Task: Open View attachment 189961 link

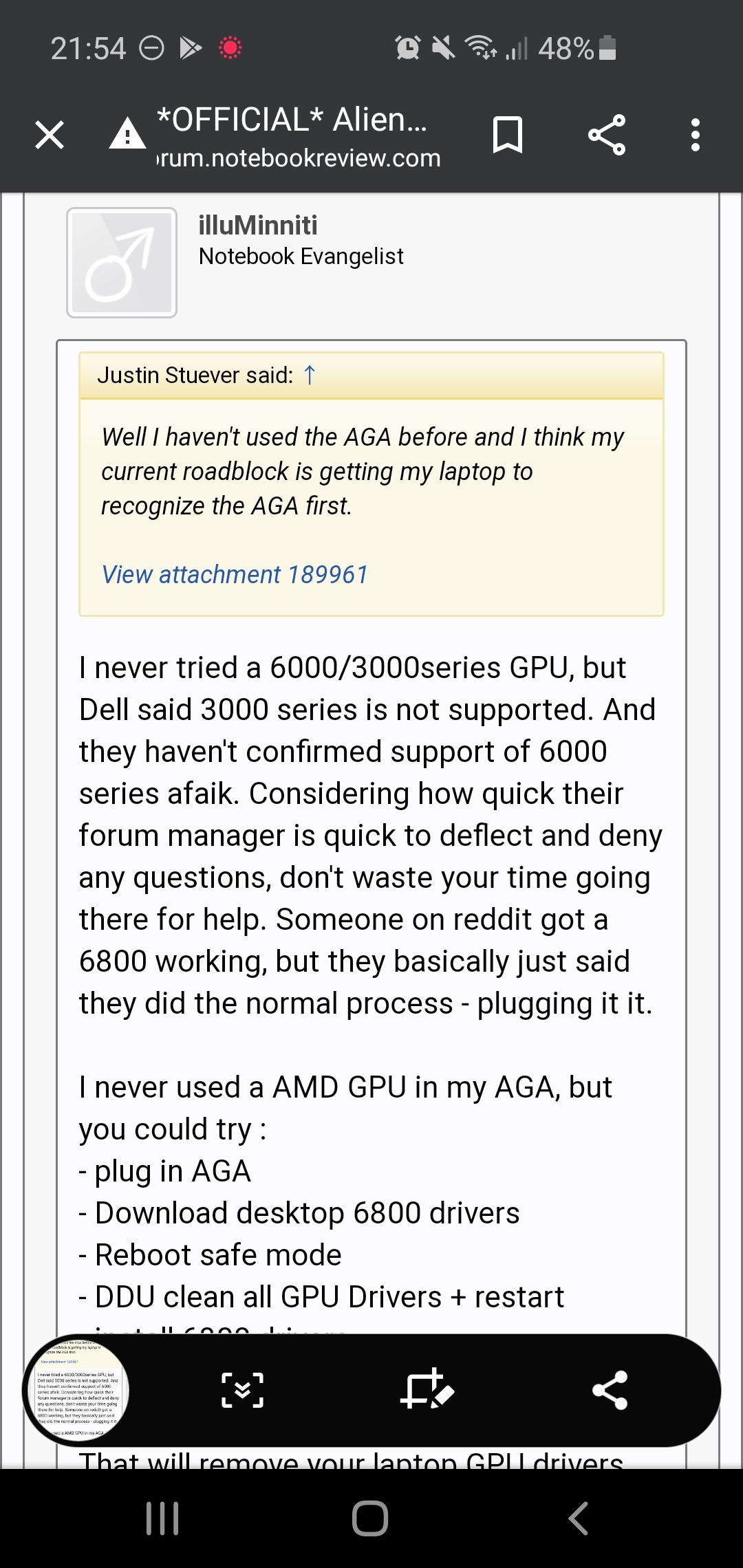Action: (x=235, y=574)
